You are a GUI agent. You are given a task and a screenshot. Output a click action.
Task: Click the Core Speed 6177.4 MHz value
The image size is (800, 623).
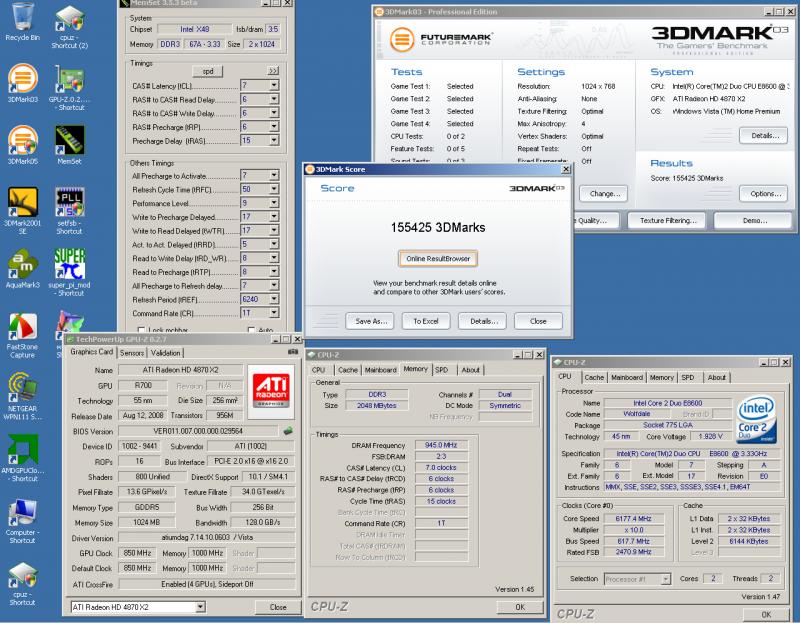click(633, 518)
